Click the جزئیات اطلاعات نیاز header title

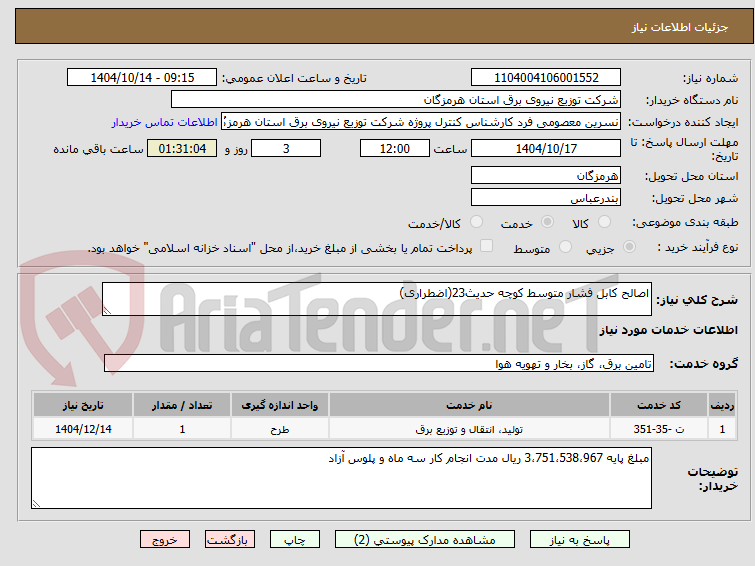click(x=680, y=27)
